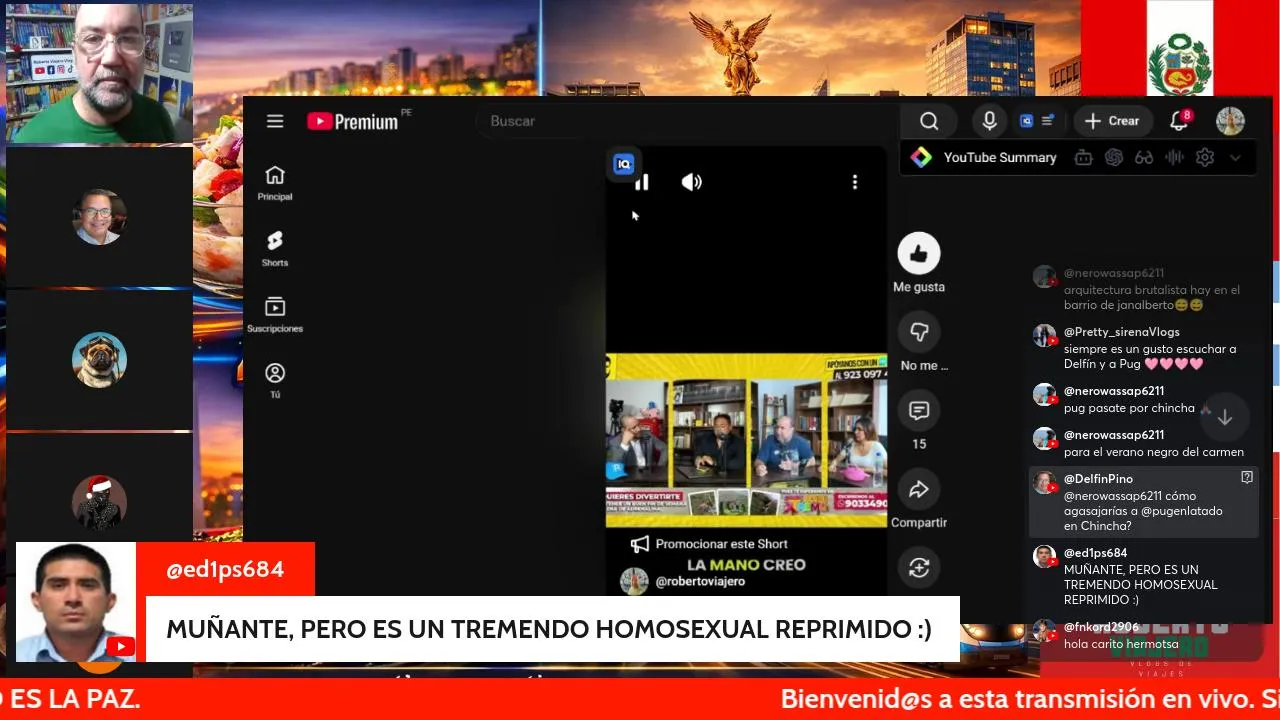Click @ed1ps684 username in chat list

click(1095, 553)
